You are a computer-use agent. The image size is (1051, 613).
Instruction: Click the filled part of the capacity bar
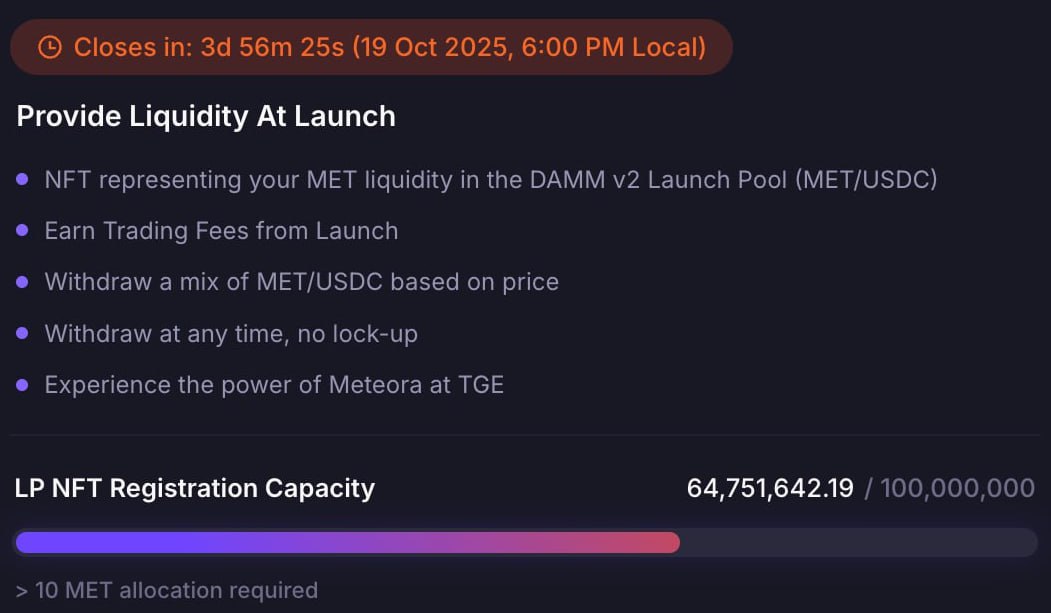click(x=347, y=542)
